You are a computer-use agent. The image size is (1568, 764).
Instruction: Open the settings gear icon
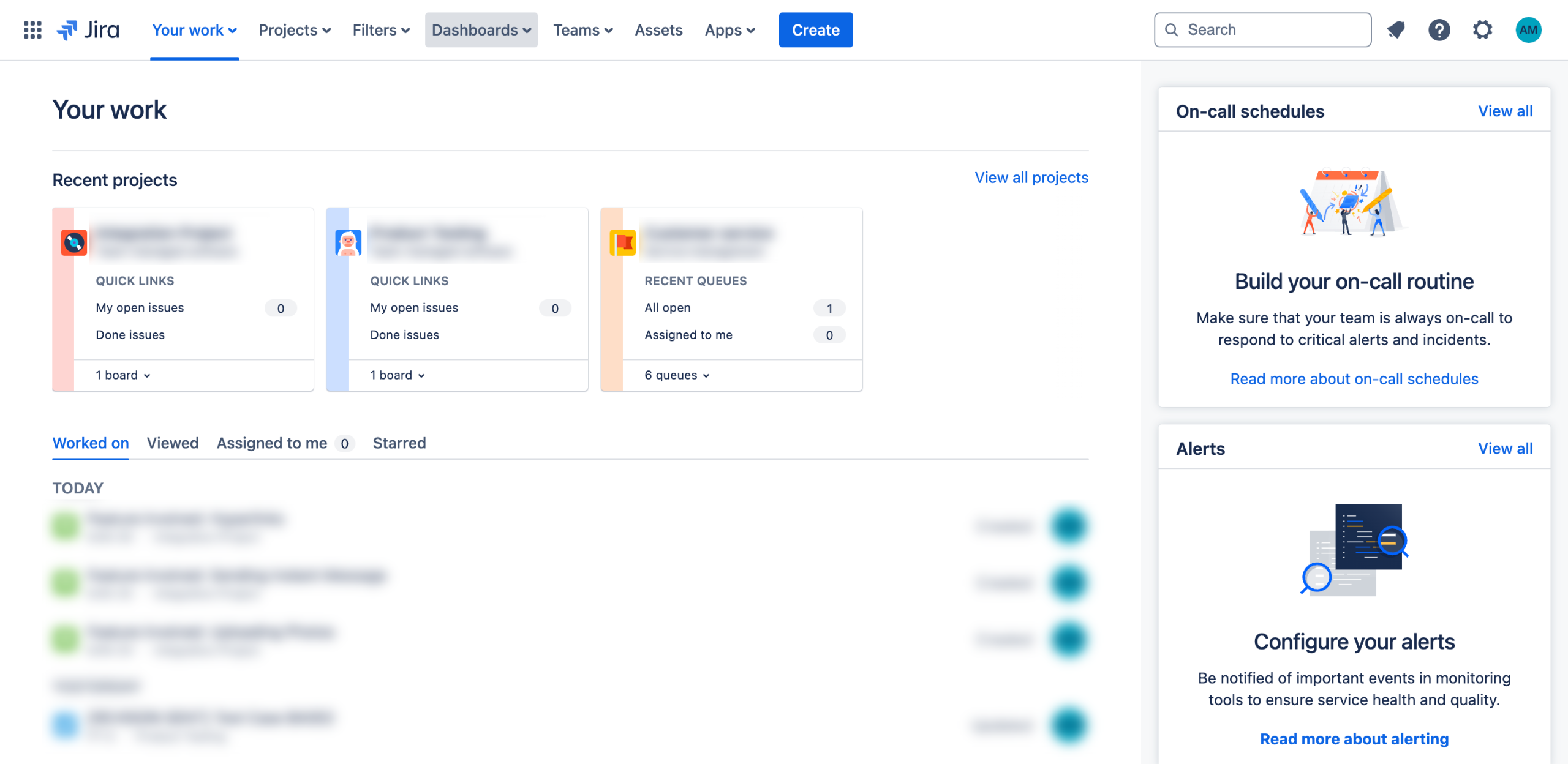[x=1482, y=30]
